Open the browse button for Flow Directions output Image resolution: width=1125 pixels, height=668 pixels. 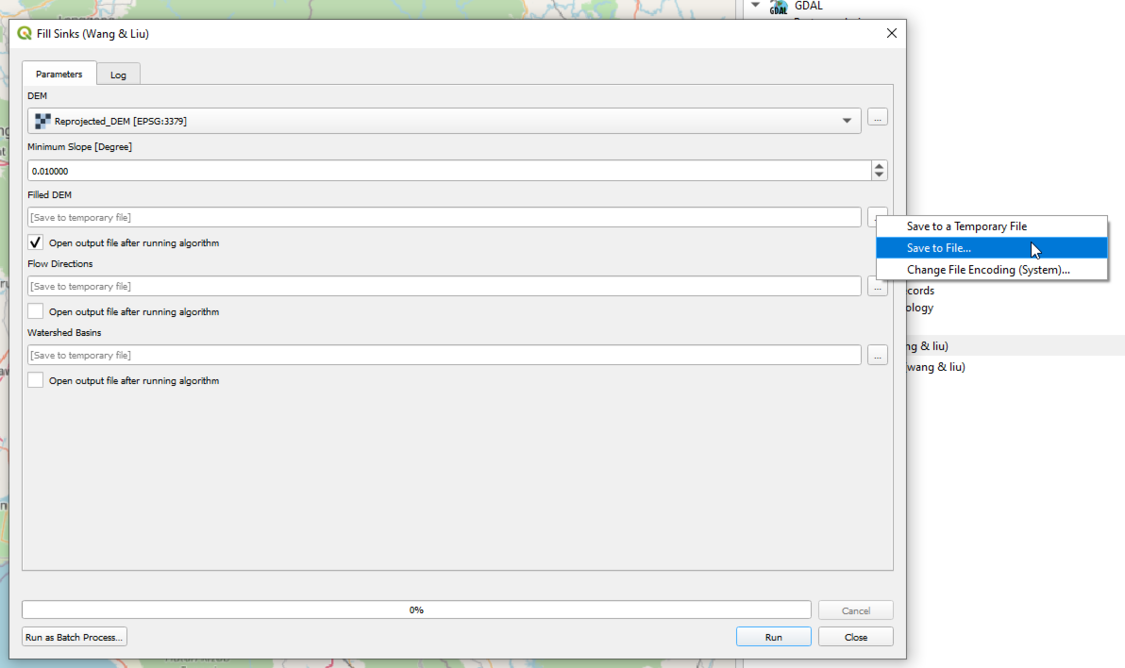tap(877, 286)
